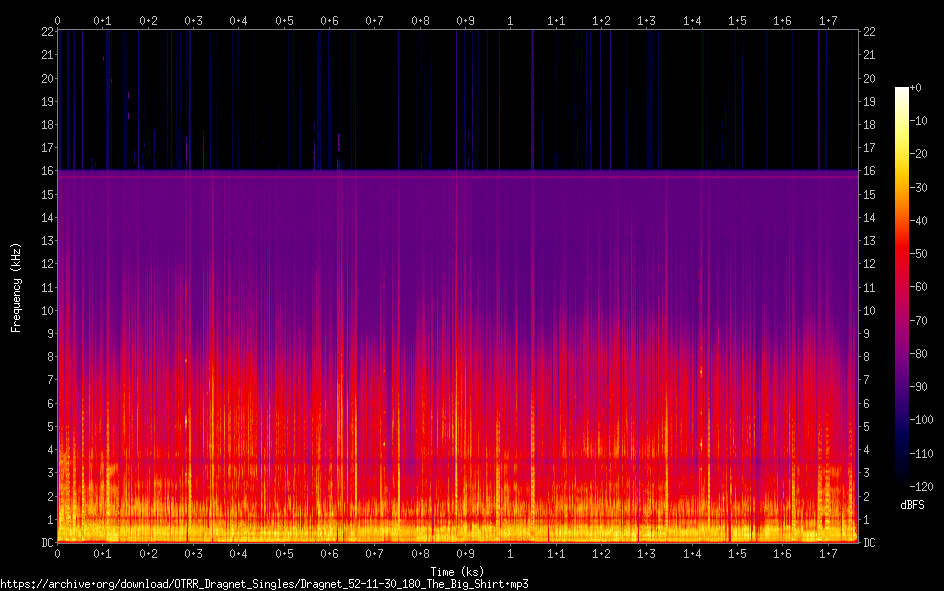Viewport: 944px width, 591px height.
Task: Click the "0.5" time tick on the top axis
Action: (x=284, y=20)
